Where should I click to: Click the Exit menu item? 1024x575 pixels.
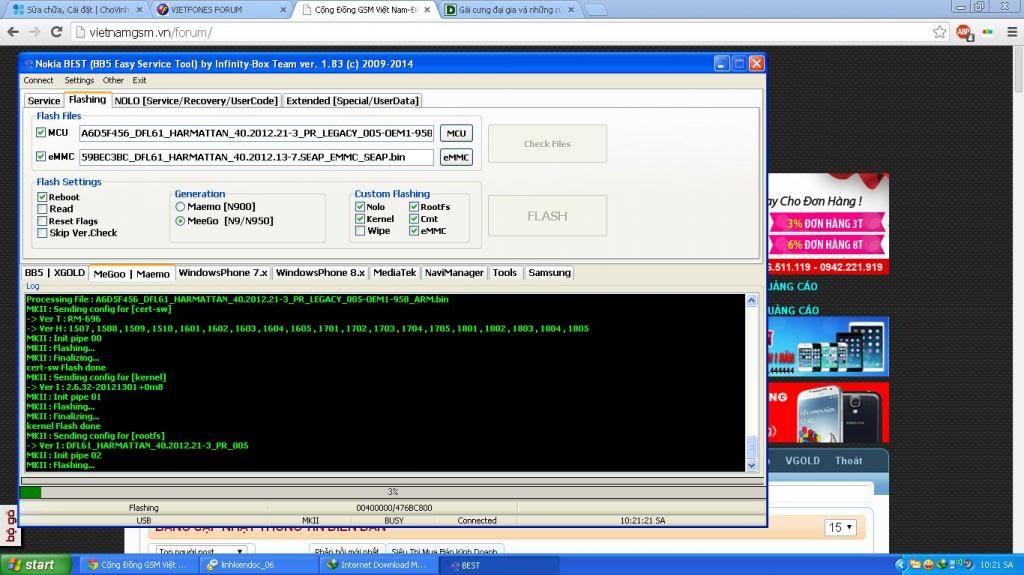140,80
